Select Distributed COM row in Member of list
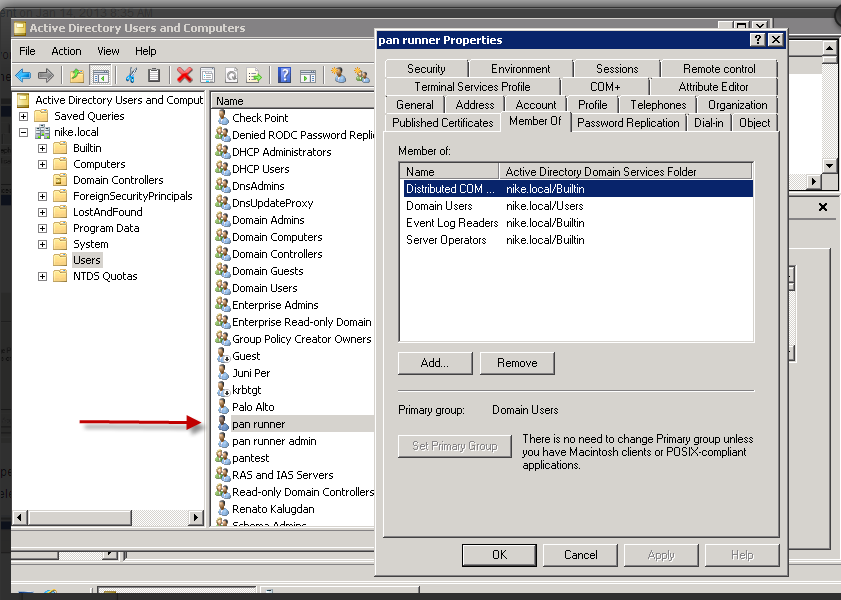The width and height of the screenshot is (841, 600). click(x=577, y=189)
